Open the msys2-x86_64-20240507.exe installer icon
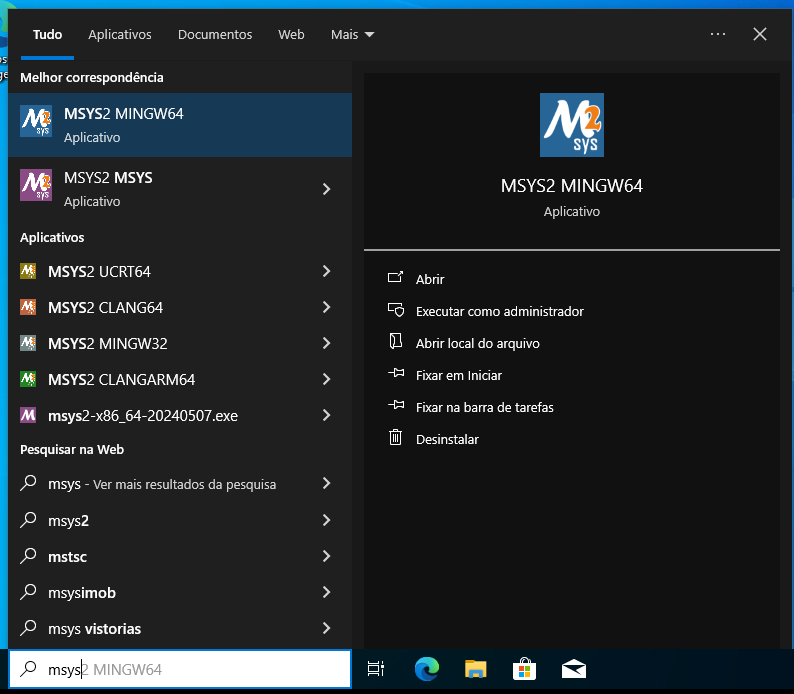 coord(30,415)
